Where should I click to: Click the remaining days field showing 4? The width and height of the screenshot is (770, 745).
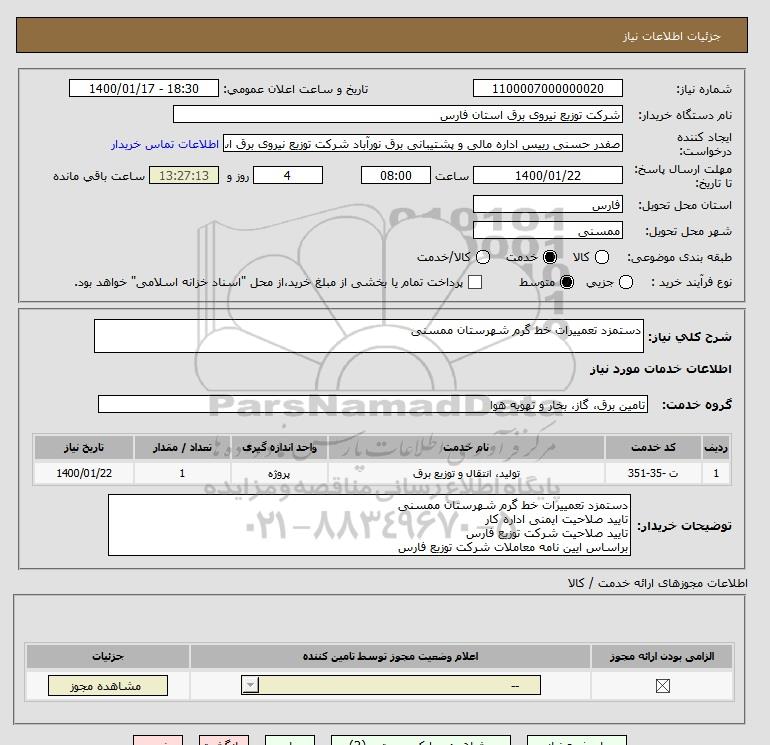(x=288, y=175)
